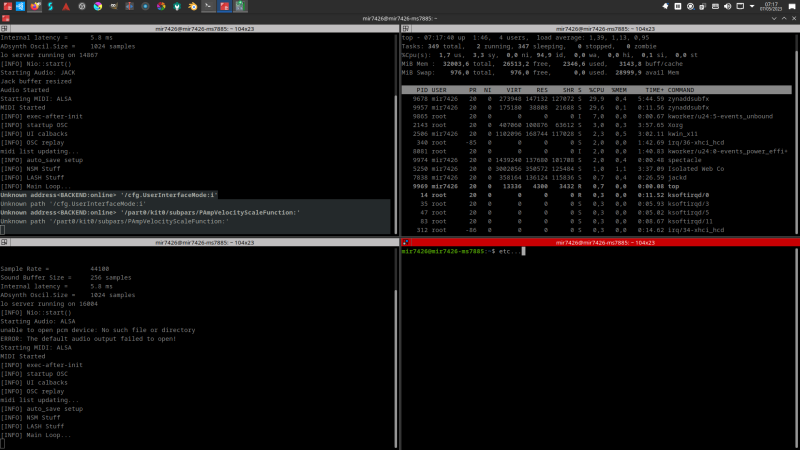Select the Xorg process row

coord(596,125)
